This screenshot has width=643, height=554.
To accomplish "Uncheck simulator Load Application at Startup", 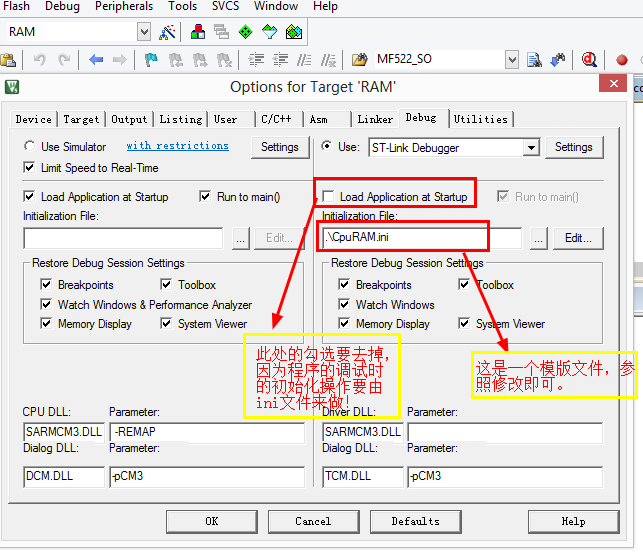I will pyautogui.click(x=29, y=196).
